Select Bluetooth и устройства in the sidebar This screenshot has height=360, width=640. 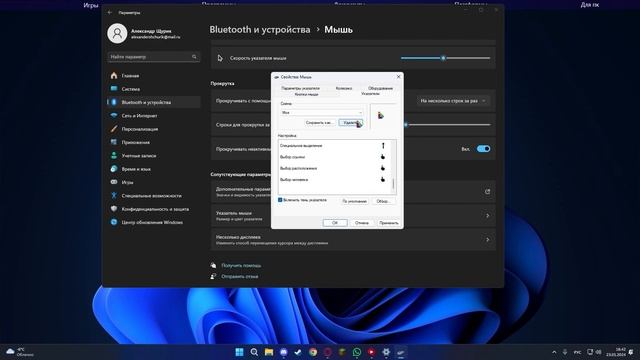pos(153,102)
